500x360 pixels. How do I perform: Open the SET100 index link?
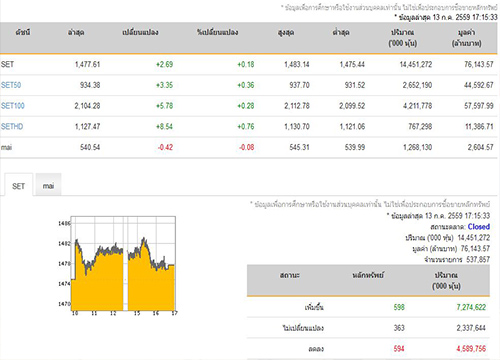[13, 106]
